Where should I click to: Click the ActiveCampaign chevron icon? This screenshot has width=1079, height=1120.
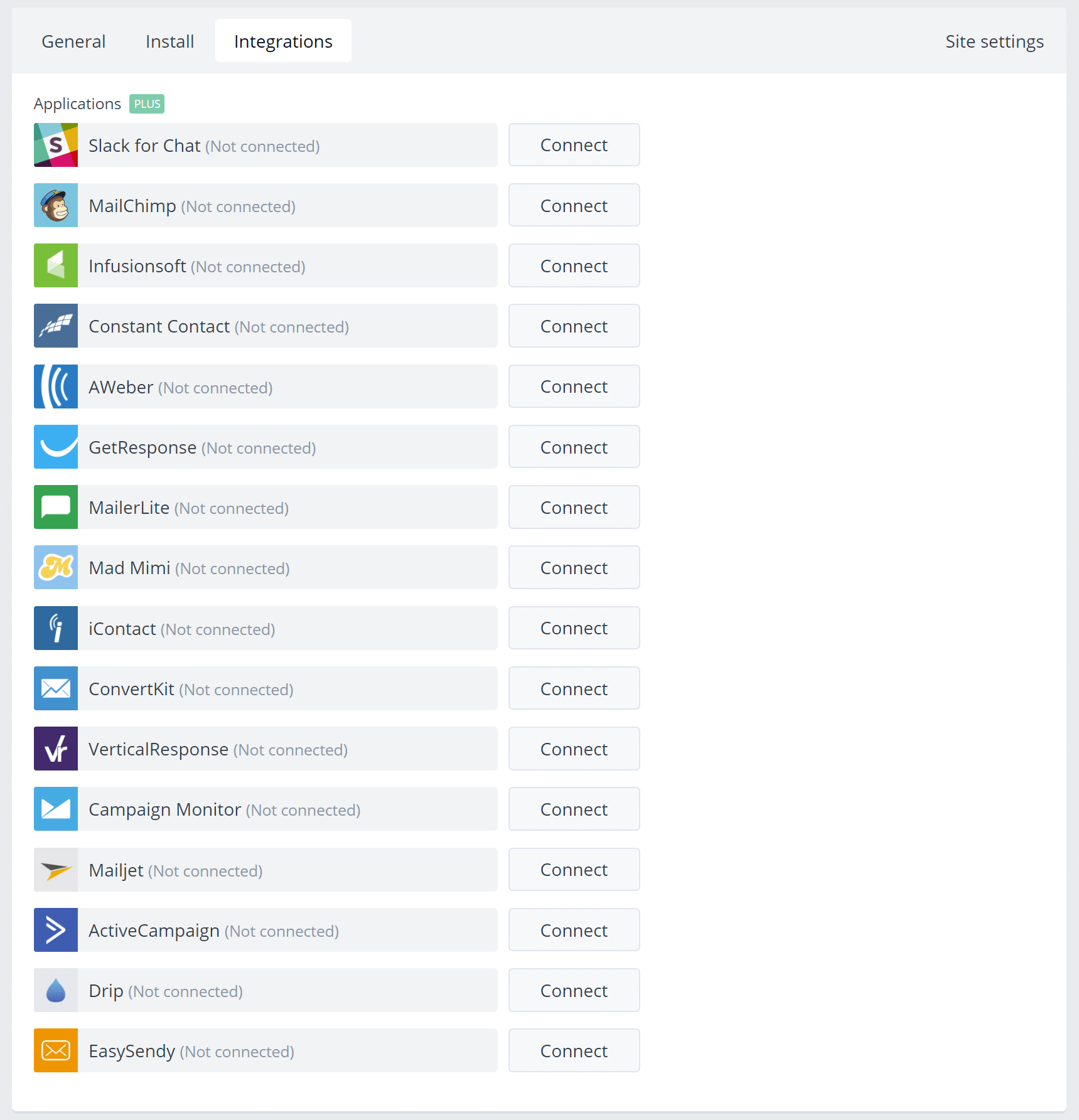click(x=56, y=930)
